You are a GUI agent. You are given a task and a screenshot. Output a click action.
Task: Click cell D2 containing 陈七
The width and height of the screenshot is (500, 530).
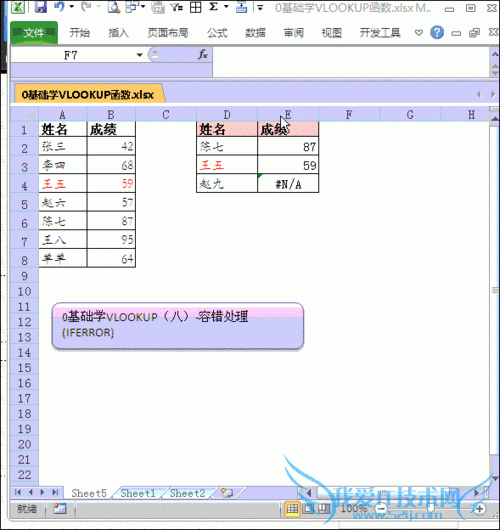pyautogui.click(x=227, y=147)
